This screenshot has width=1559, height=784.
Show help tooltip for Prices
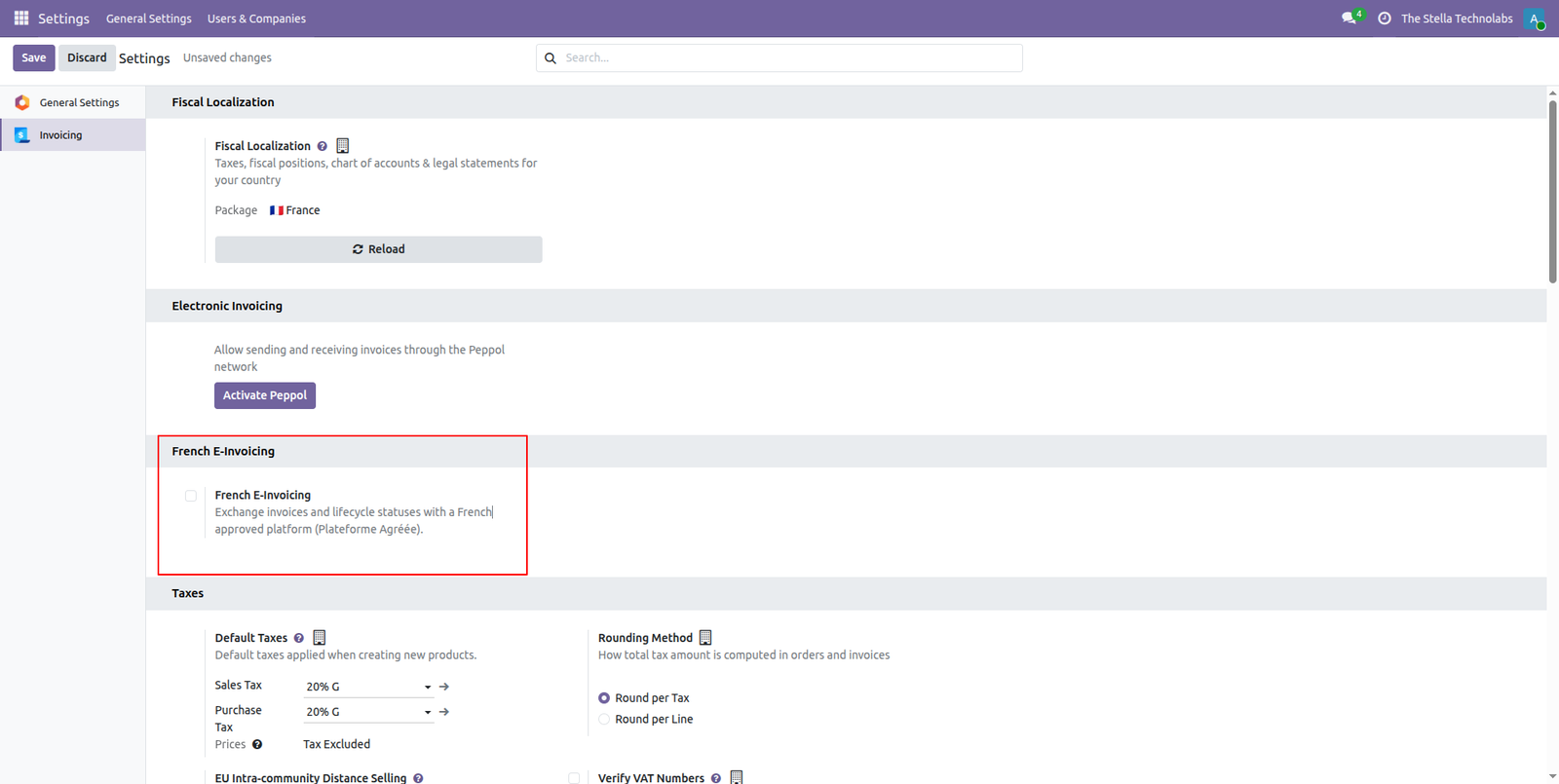pos(257,744)
